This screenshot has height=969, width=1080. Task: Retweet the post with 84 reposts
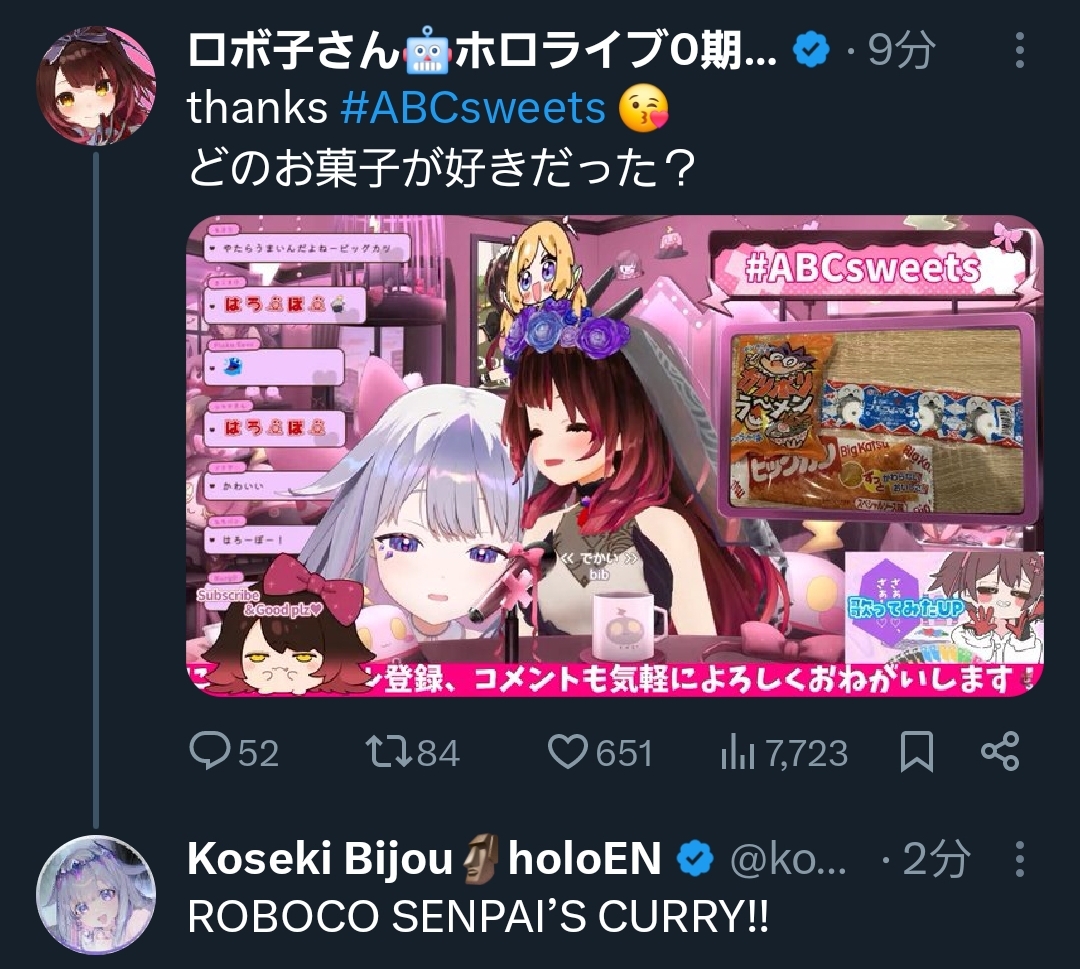[x=388, y=752]
